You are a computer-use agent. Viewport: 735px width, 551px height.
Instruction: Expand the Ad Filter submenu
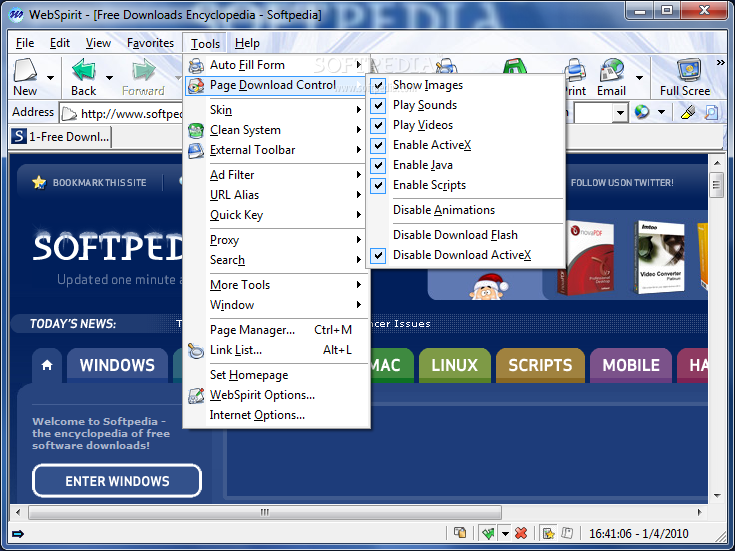[277, 175]
